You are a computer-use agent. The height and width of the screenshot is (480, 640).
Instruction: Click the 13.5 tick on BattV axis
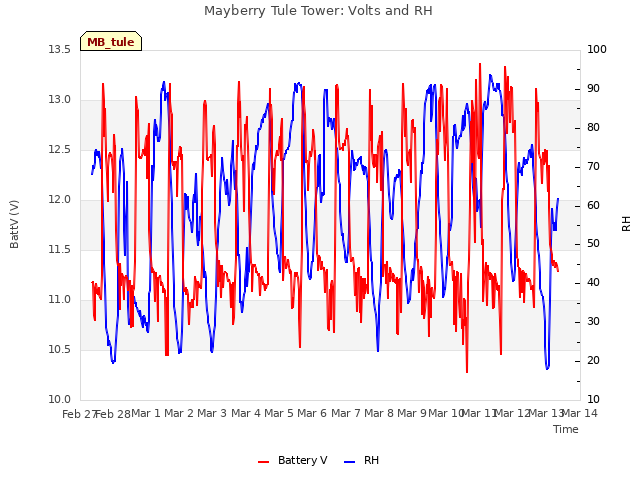click(x=60, y=49)
